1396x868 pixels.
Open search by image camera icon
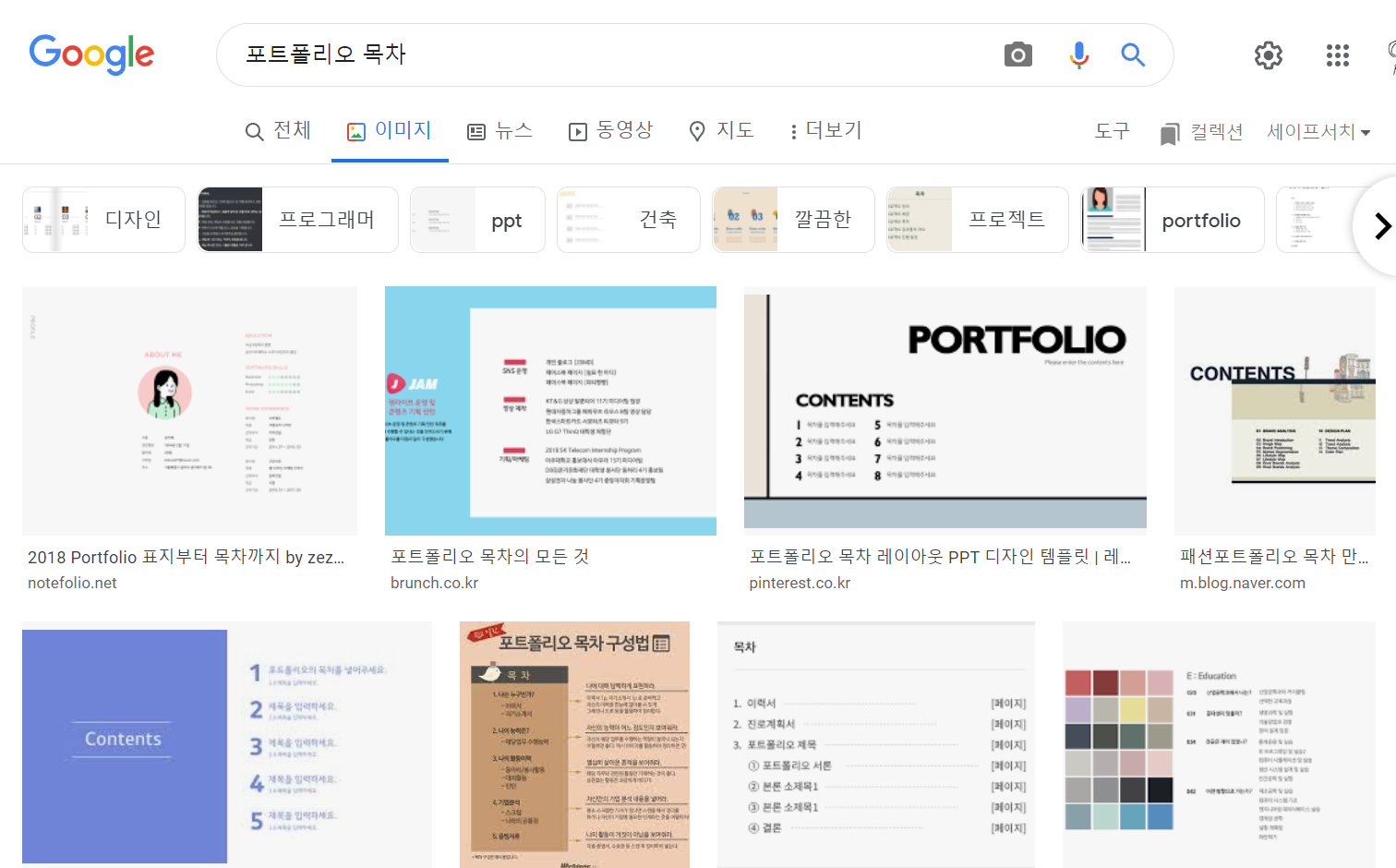(x=1017, y=55)
